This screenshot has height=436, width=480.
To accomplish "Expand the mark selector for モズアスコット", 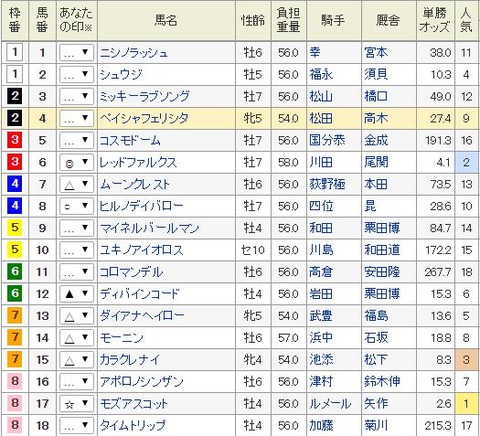I will click(76, 404).
